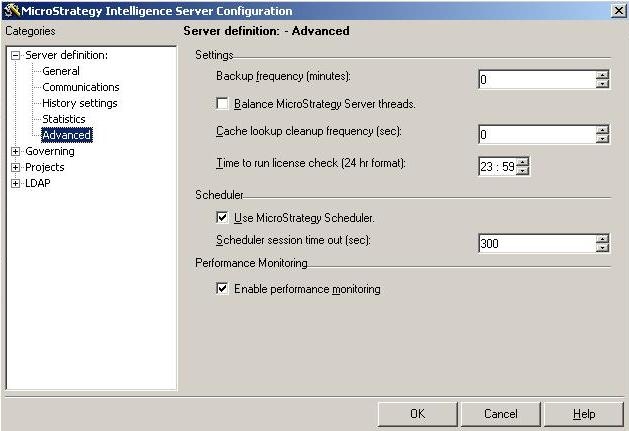Select the Governing tree label
The height and width of the screenshot is (431, 629).
point(50,151)
